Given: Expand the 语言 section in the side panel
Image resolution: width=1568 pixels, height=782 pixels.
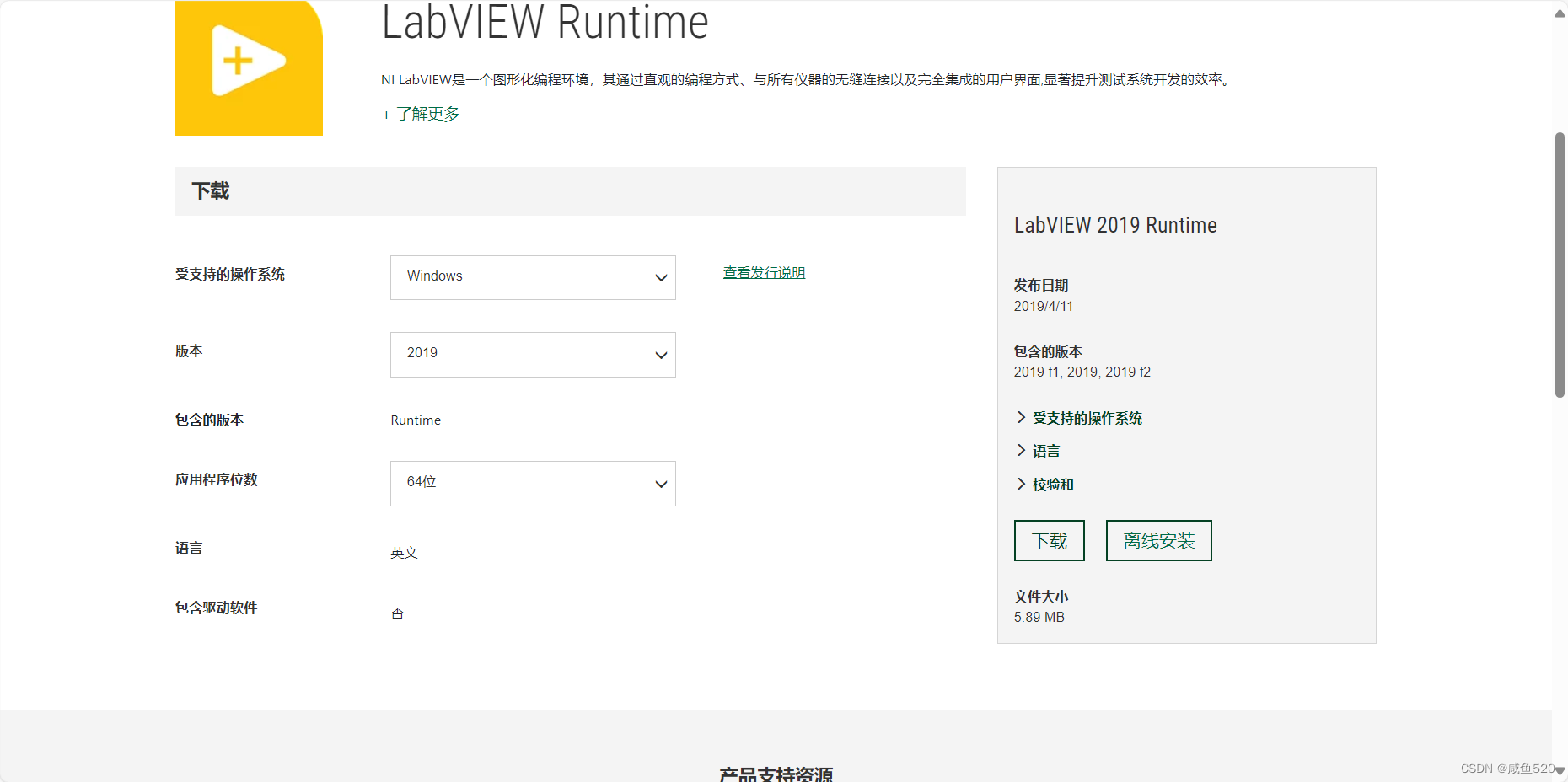Looking at the screenshot, I should click(x=1038, y=451).
